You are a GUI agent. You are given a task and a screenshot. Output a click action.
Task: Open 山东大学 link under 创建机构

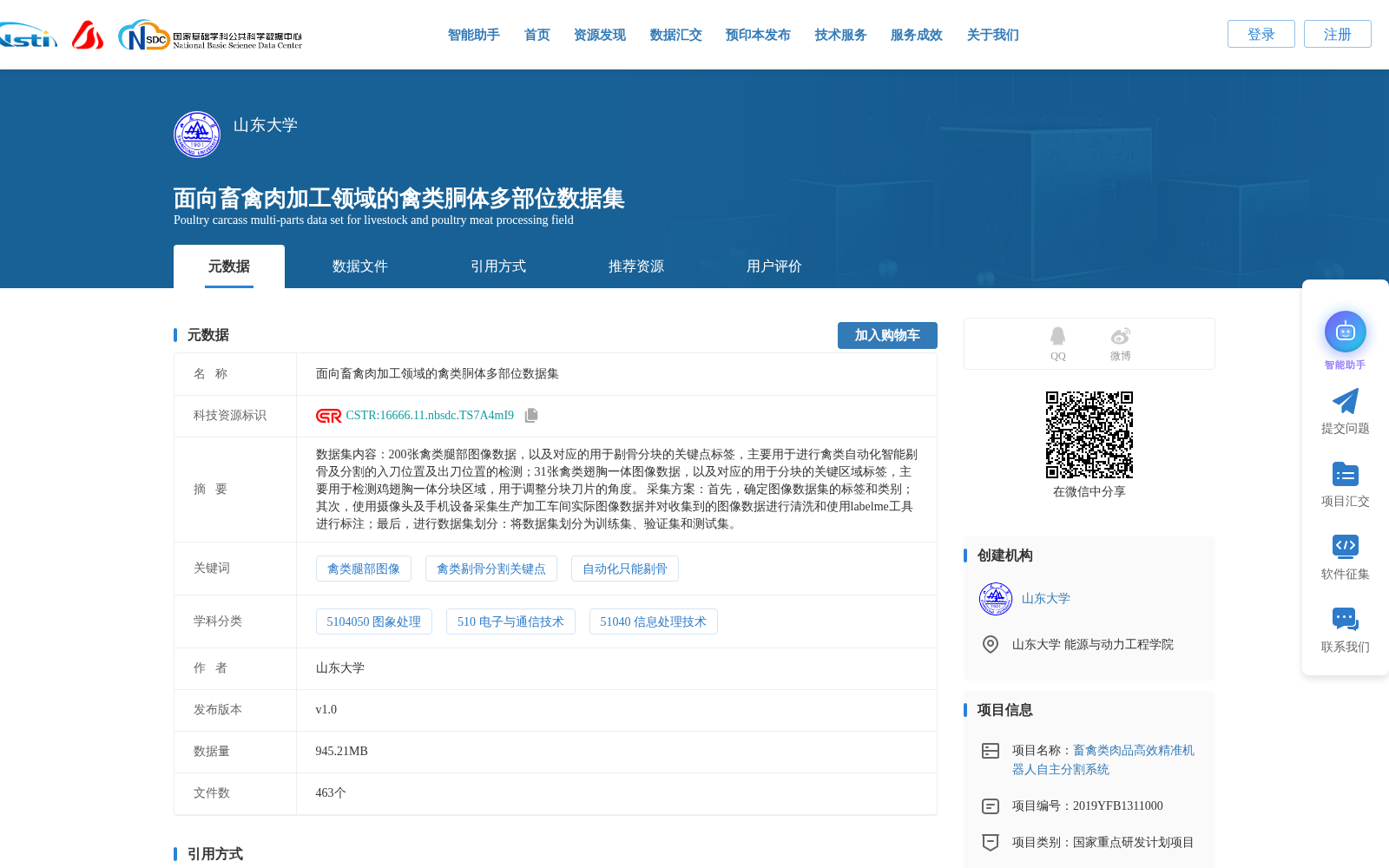1045,599
